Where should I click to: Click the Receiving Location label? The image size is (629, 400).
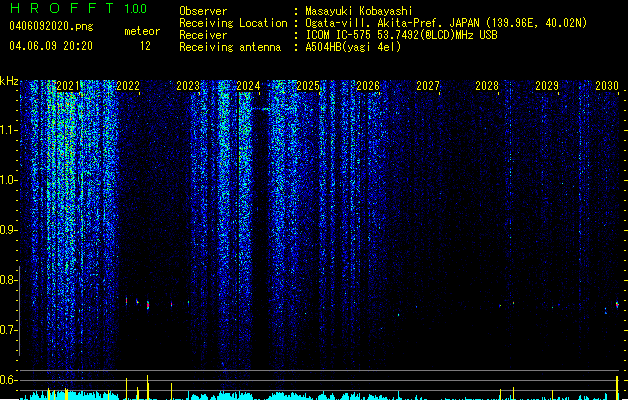pos(233,23)
